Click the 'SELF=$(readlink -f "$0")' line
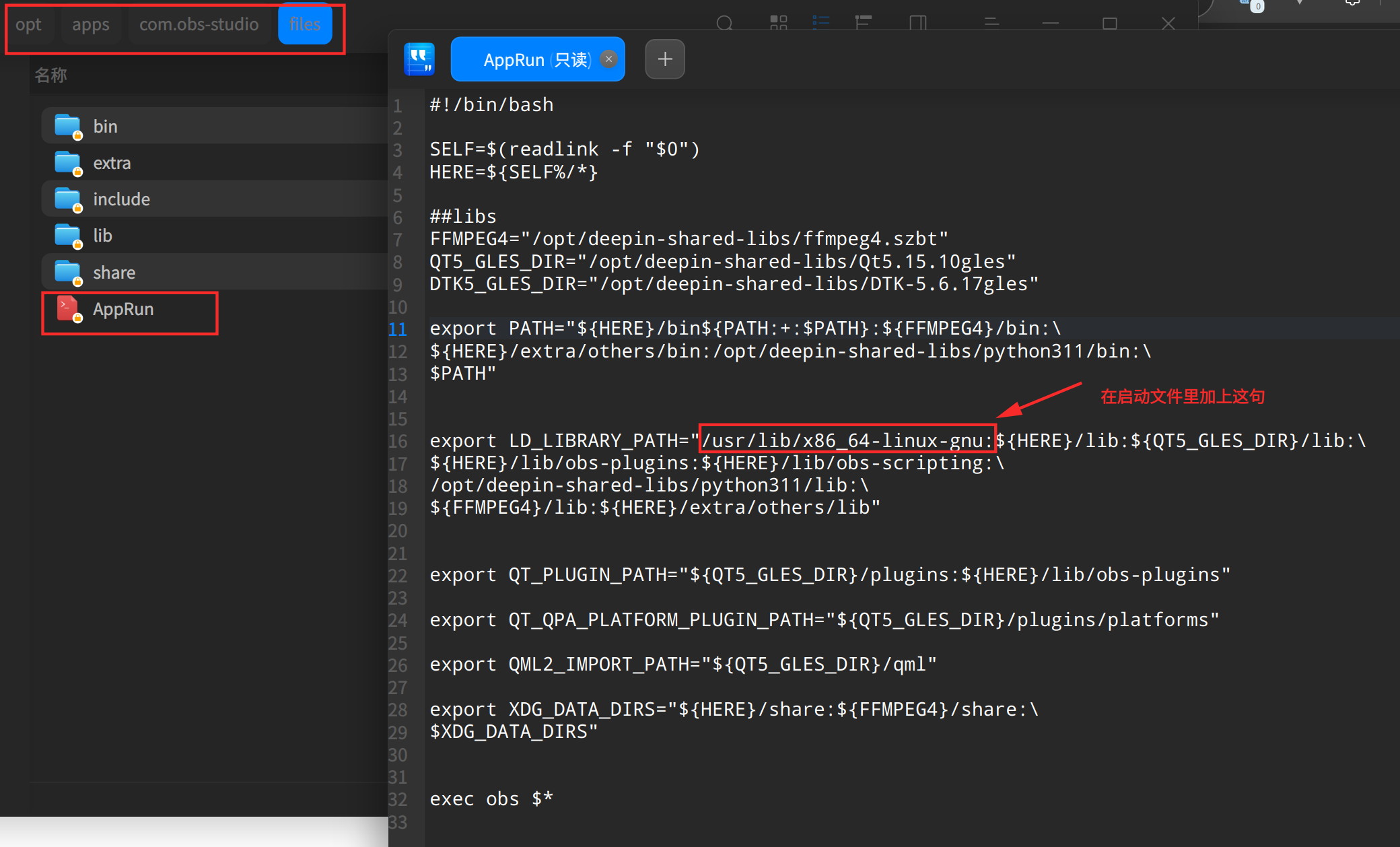Viewport: 1400px width, 847px height. (x=565, y=149)
